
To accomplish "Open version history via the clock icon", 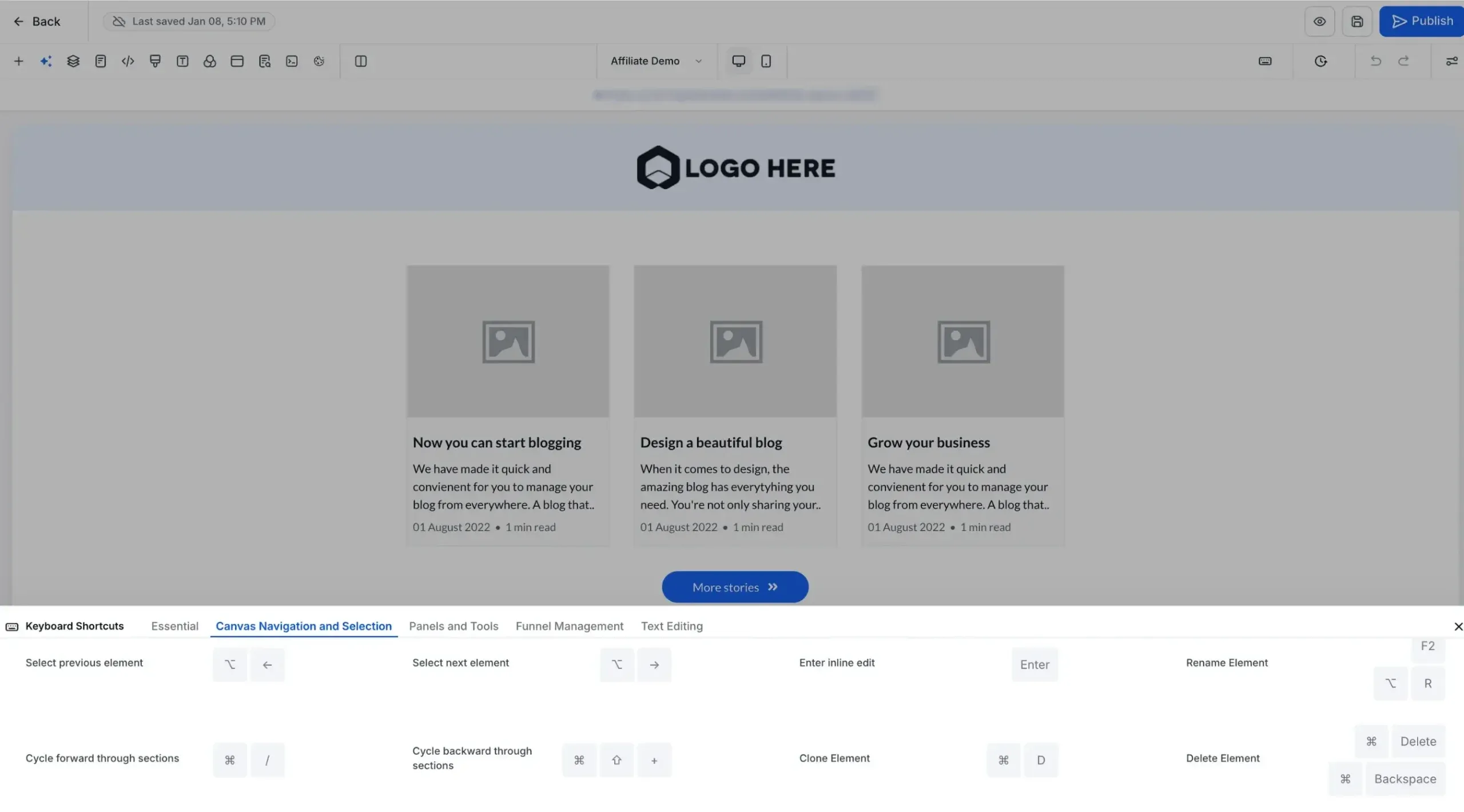I will point(1321,61).
